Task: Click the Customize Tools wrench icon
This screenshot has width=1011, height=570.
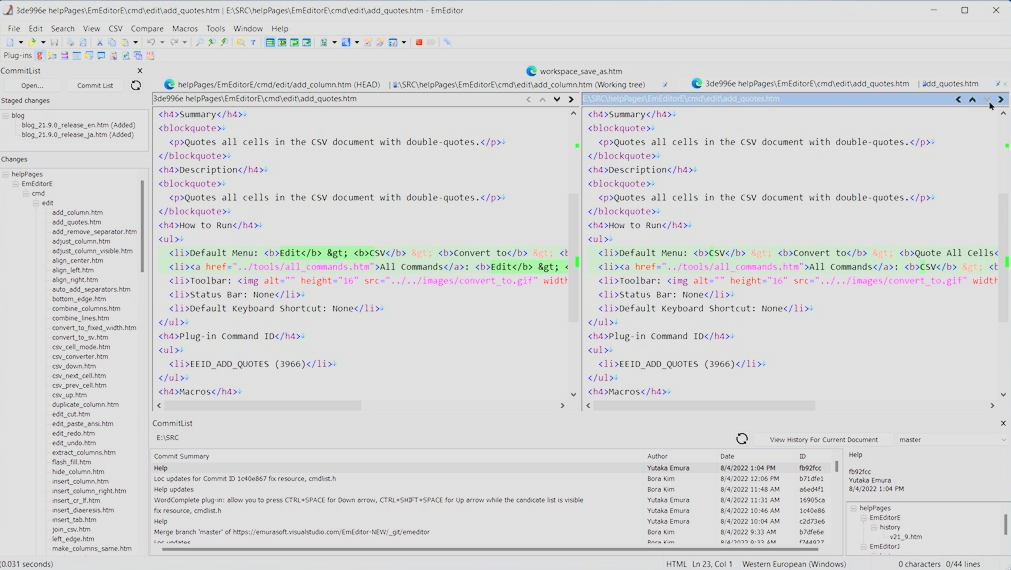Action: [447, 42]
